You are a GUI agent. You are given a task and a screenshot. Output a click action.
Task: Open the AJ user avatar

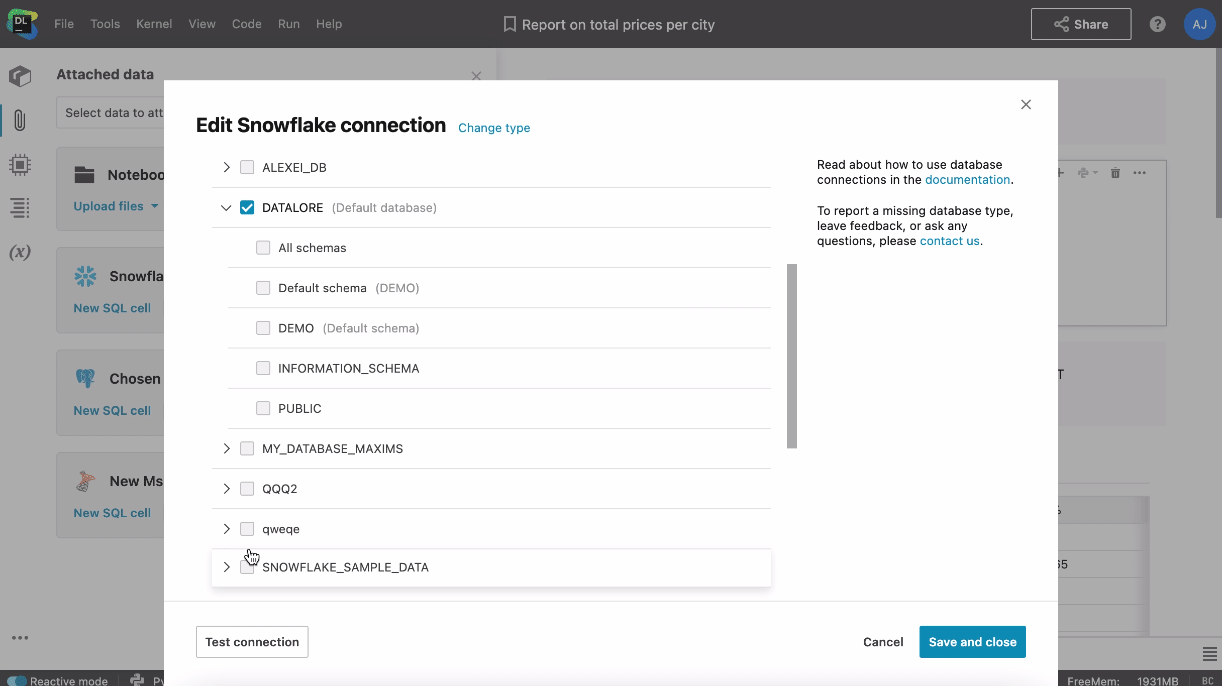(x=1198, y=24)
